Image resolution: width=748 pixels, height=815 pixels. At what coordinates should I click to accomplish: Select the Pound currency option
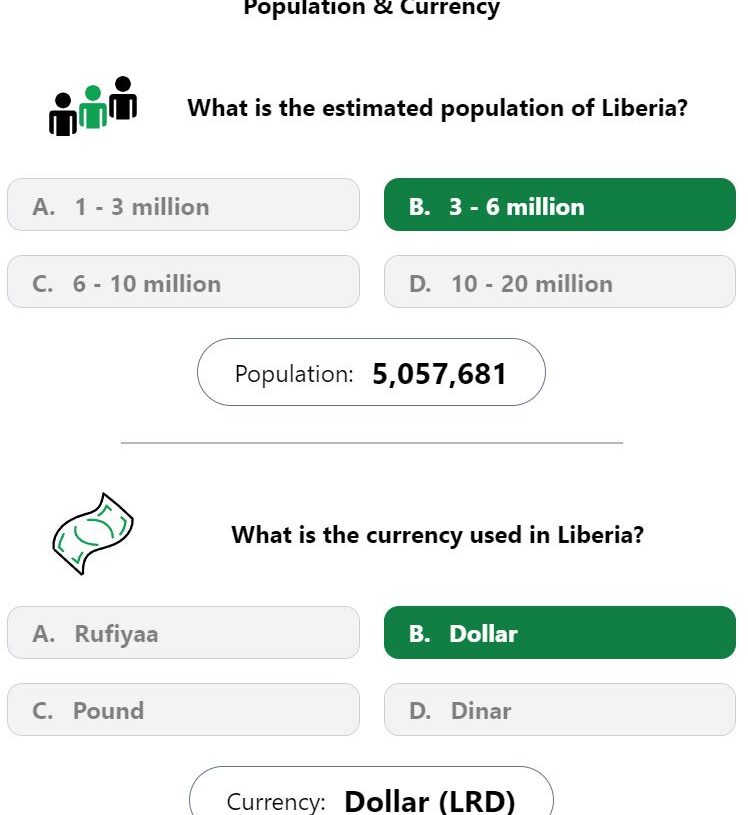pyautogui.click(x=183, y=709)
